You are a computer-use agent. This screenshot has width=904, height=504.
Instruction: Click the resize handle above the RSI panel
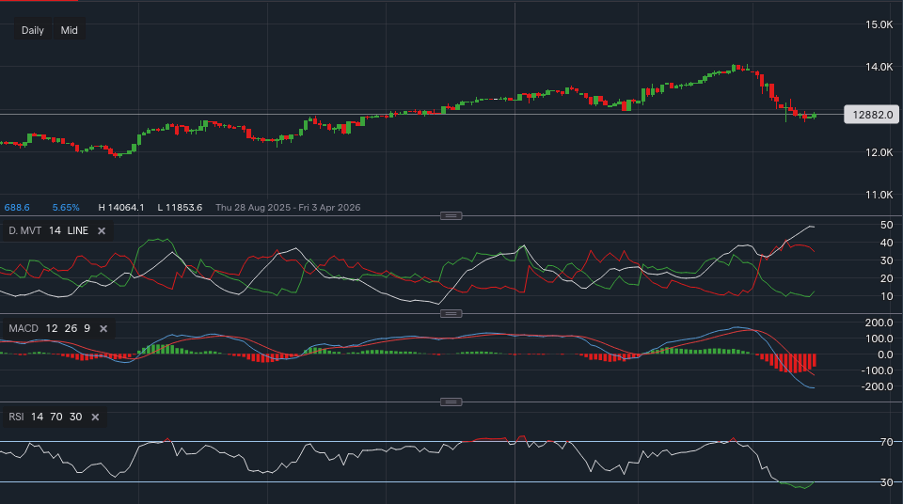(452, 402)
